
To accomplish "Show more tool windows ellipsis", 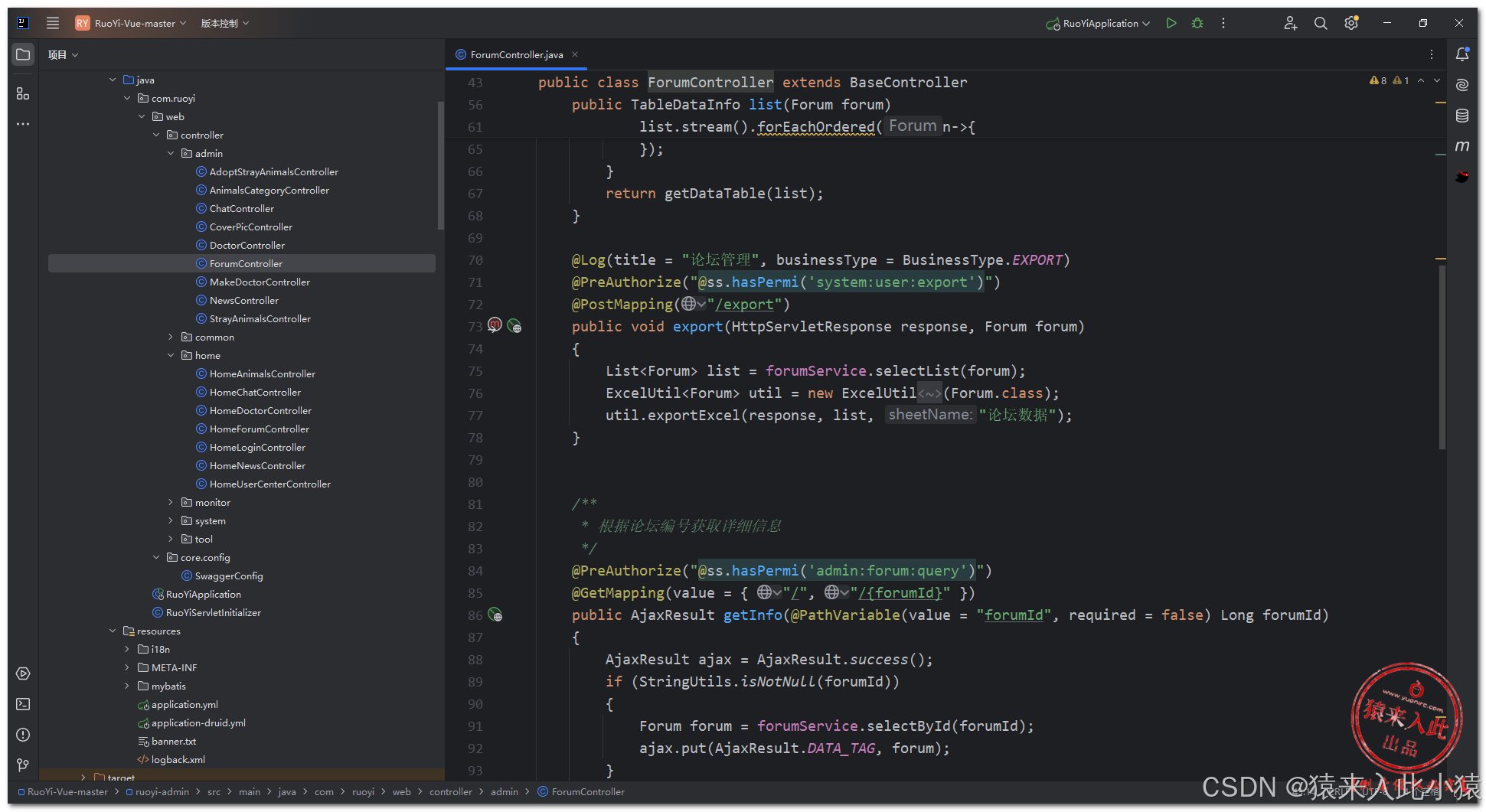I will pyautogui.click(x=23, y=124).
